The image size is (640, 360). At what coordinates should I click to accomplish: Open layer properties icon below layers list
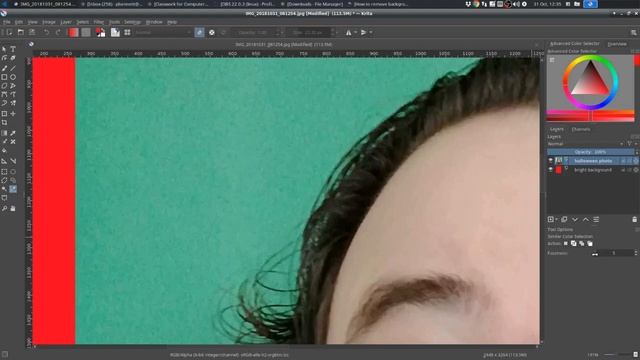pos(596,220)
